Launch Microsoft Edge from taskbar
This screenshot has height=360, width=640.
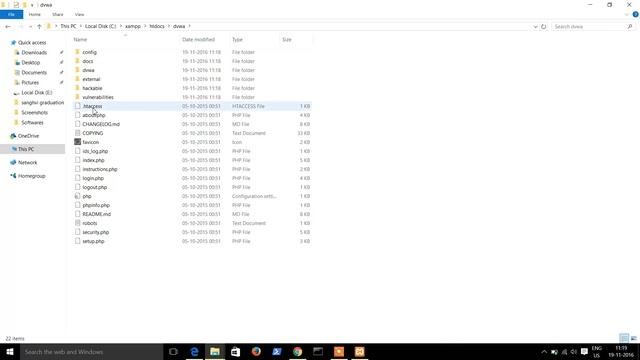tap(194, 351)
